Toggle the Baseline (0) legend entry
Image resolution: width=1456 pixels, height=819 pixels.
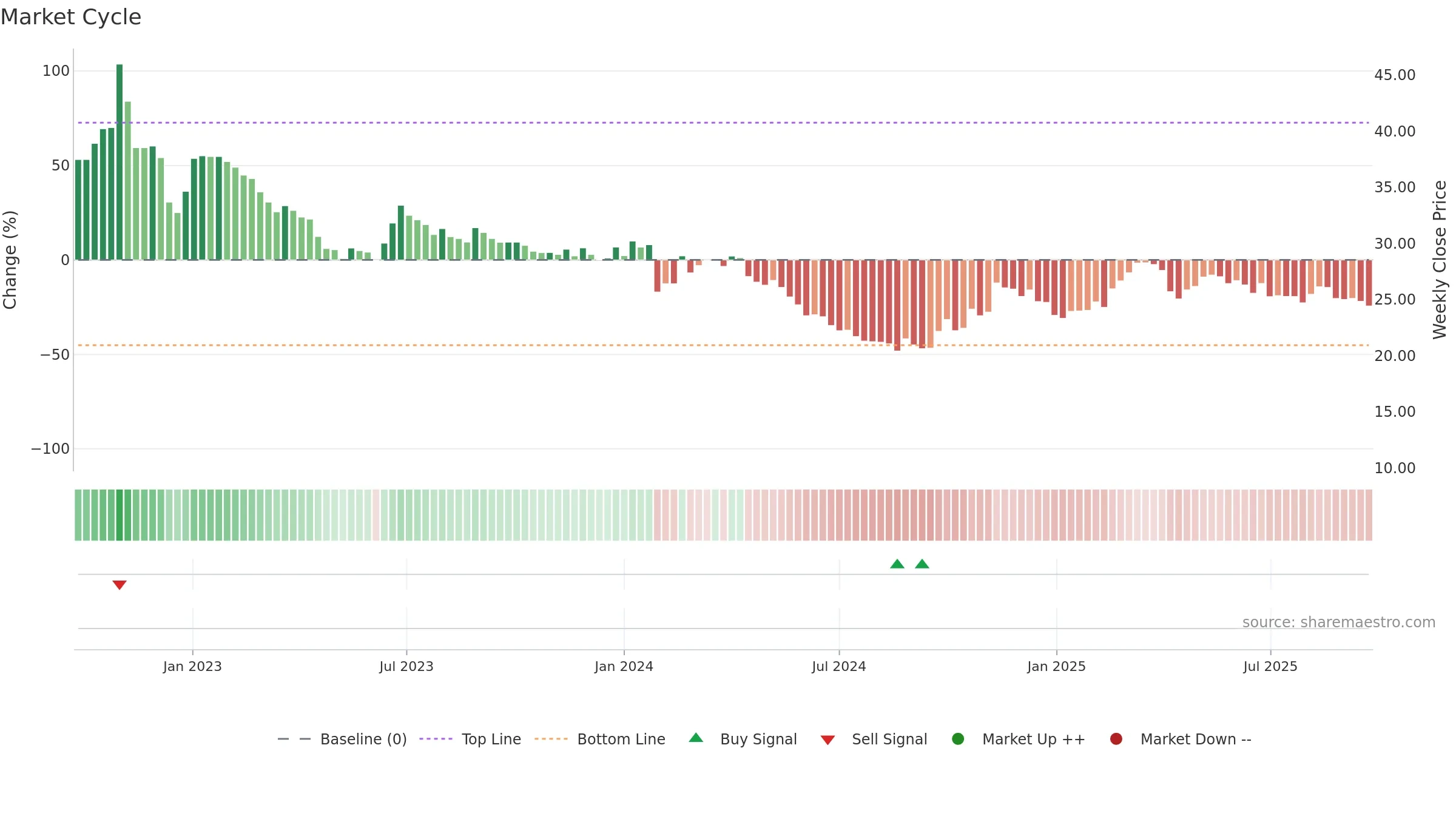click(342, 739)
